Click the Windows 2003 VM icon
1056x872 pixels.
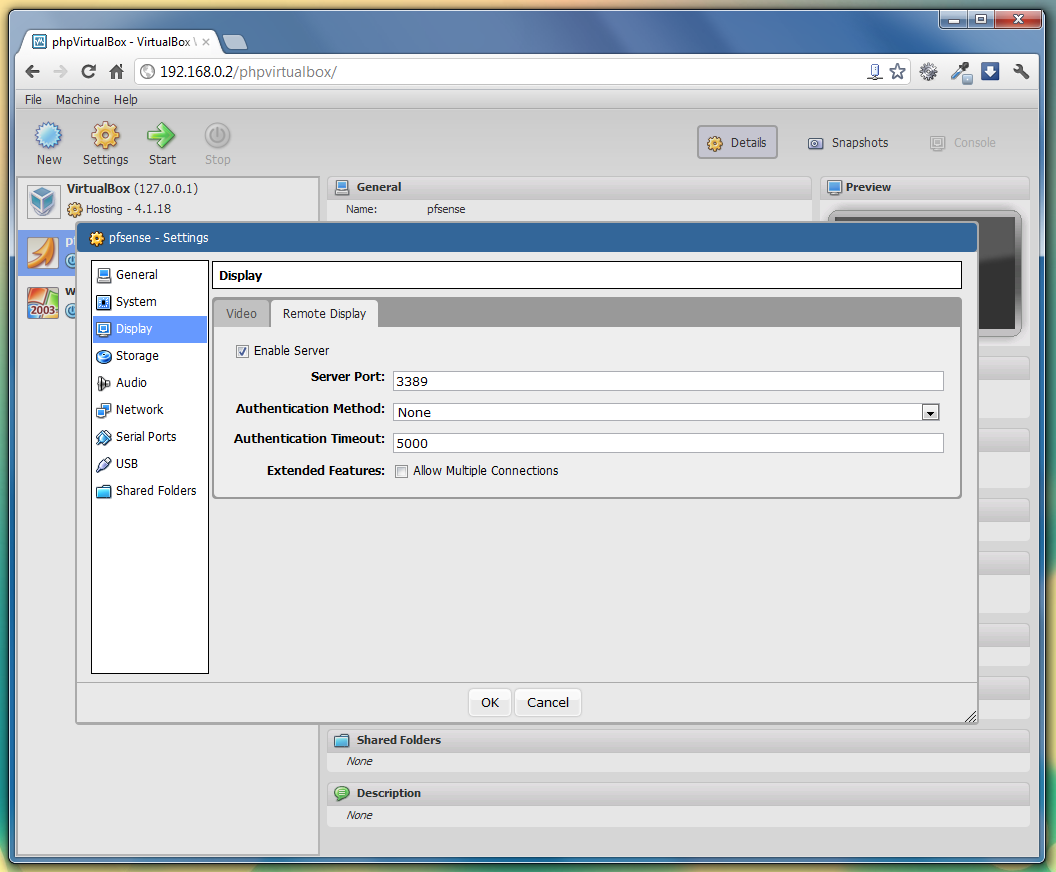(42, 302)
